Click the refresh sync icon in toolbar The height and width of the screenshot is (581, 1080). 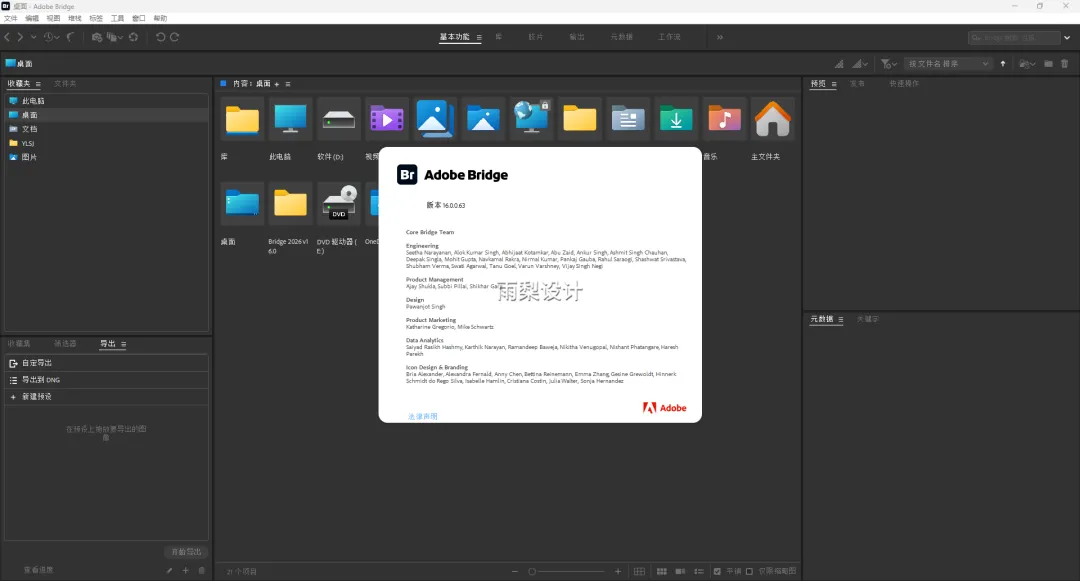pyautogui.click(x=134, y=37)
